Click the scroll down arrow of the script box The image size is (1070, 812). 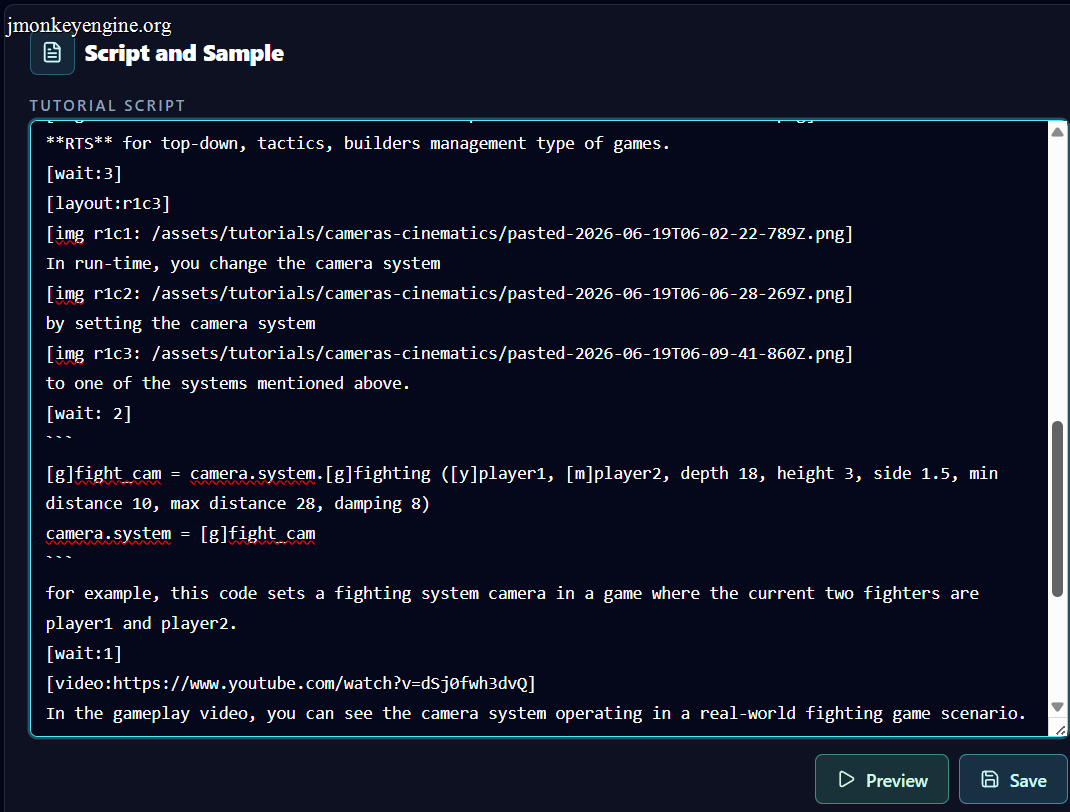(x=1057, y=707)
